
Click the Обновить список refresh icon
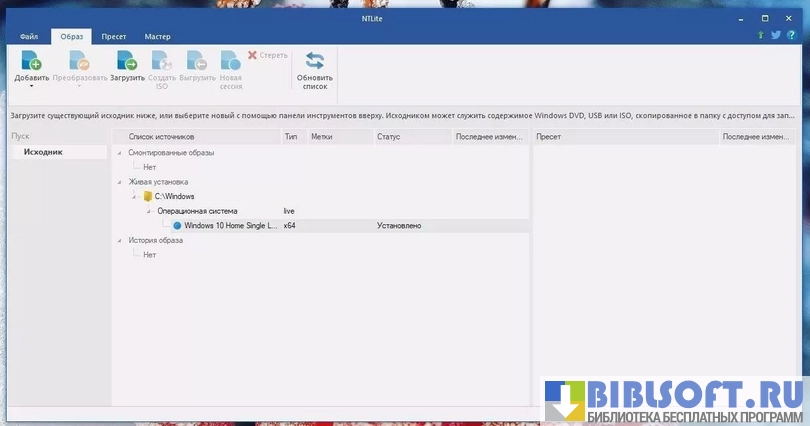[x=314, y=62]
